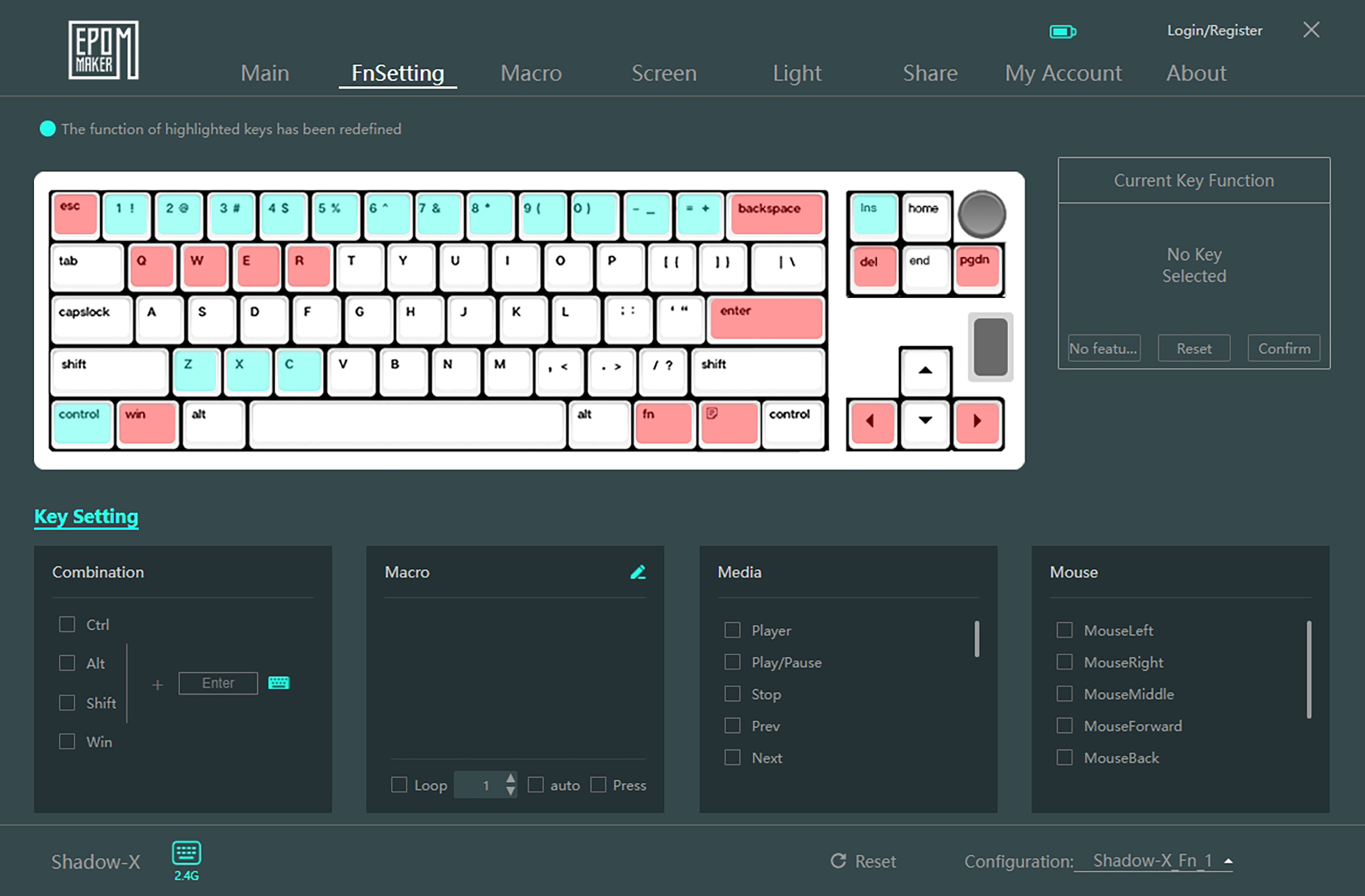Increase loop count with up stepper arrow
Viewport: 1365px width, 896px height.
tap(511, 779)
